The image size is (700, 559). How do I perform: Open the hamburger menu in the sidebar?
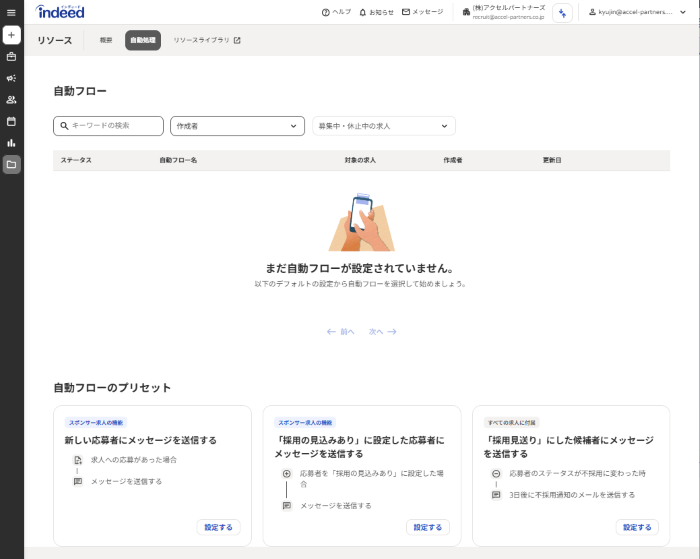click(x=11, y=12)
